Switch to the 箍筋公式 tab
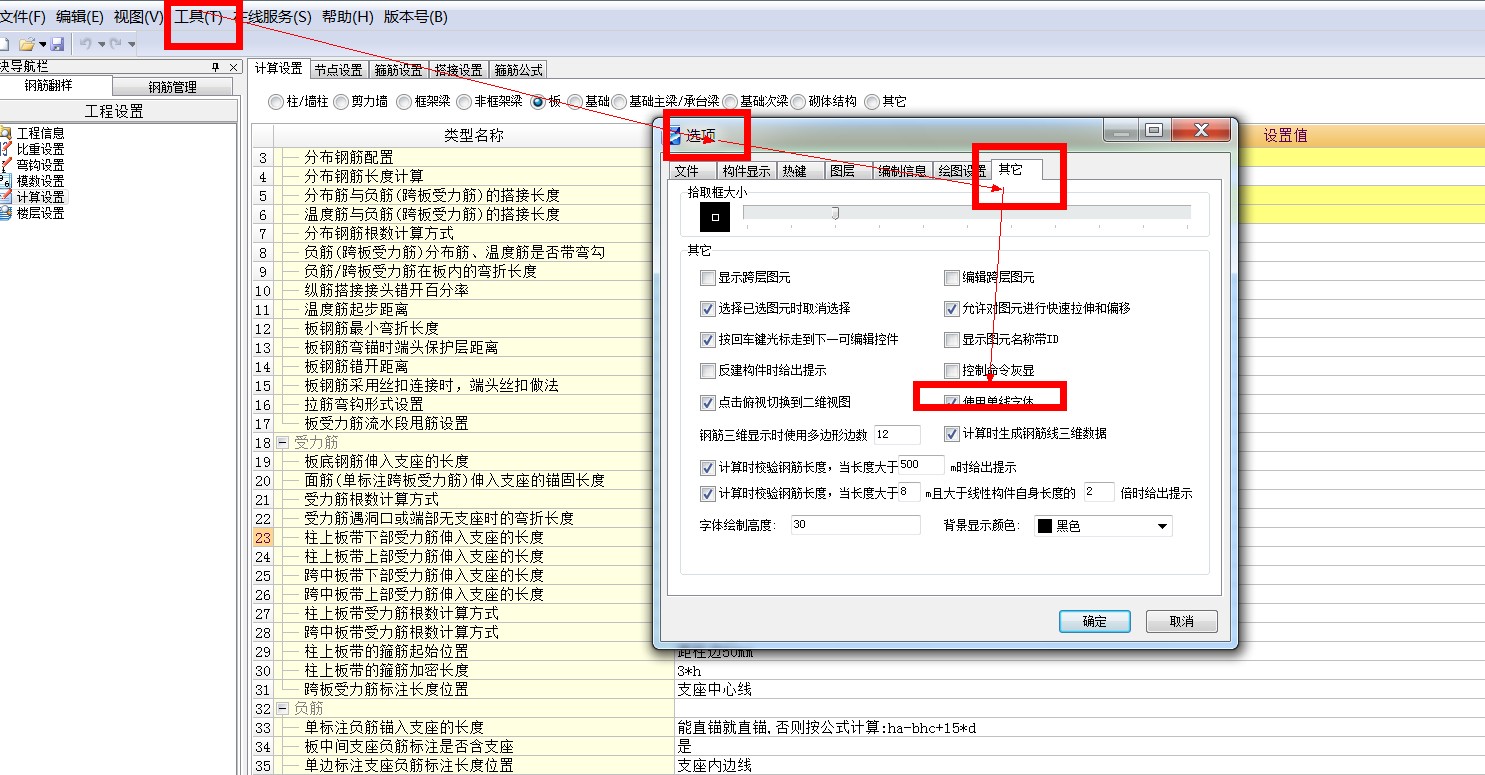This screenshot has width=1485, height=775. (519, 70)
